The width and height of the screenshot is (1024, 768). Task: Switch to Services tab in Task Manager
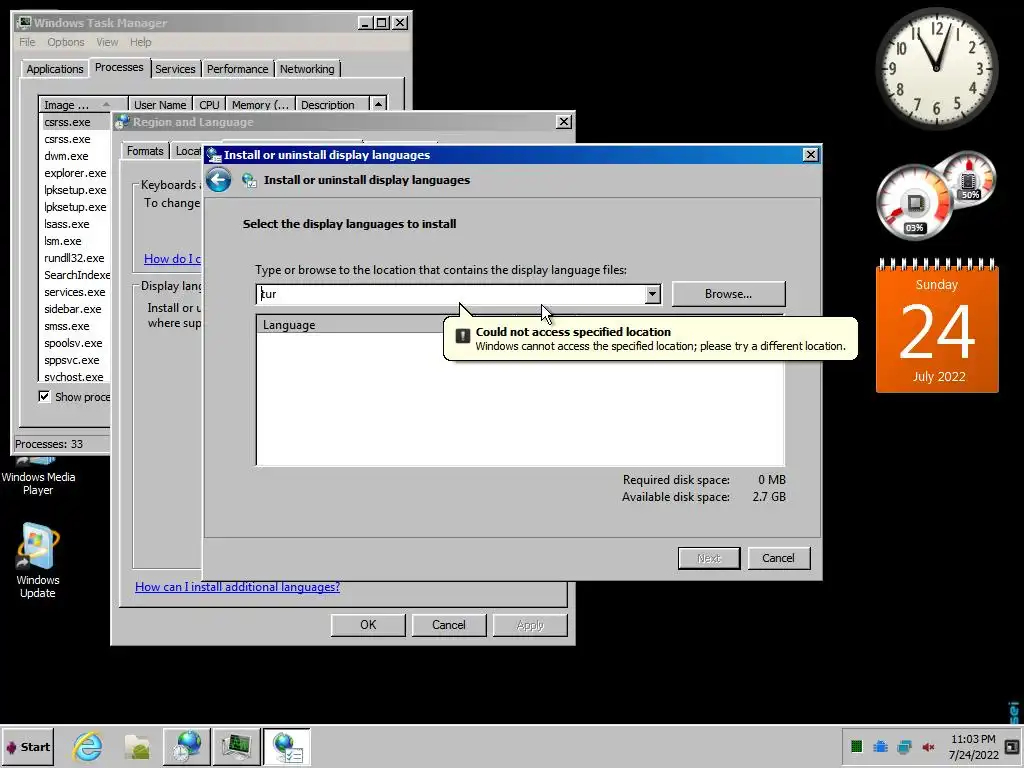(175, 69)
